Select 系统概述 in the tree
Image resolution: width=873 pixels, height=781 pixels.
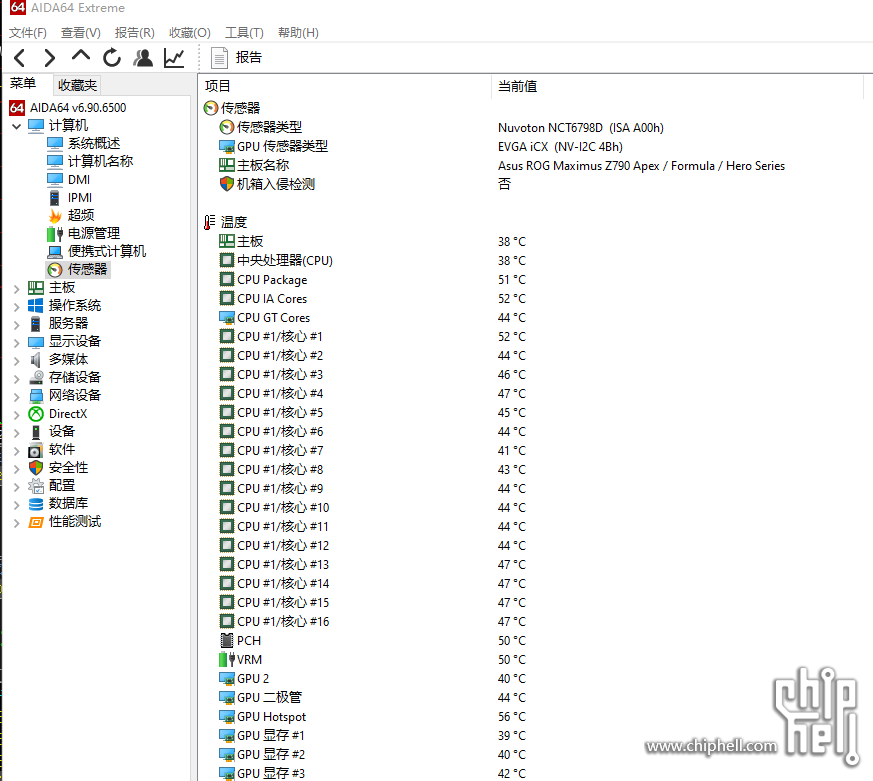[x=94, y=143]
